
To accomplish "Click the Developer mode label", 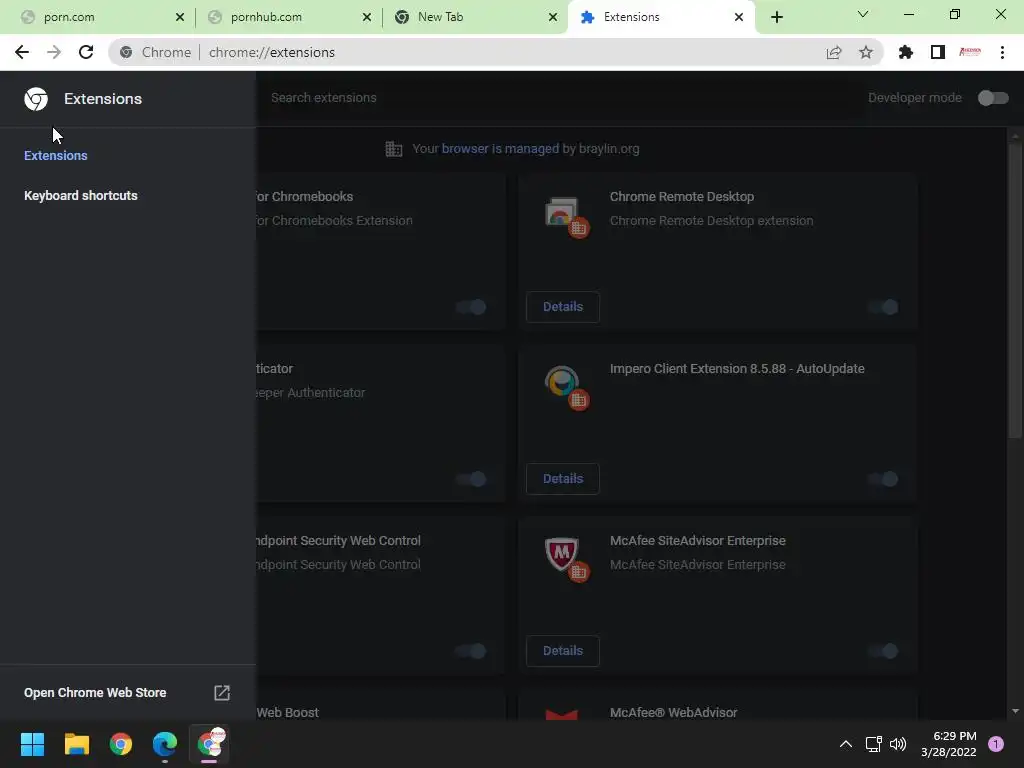I will coord(914,98).
